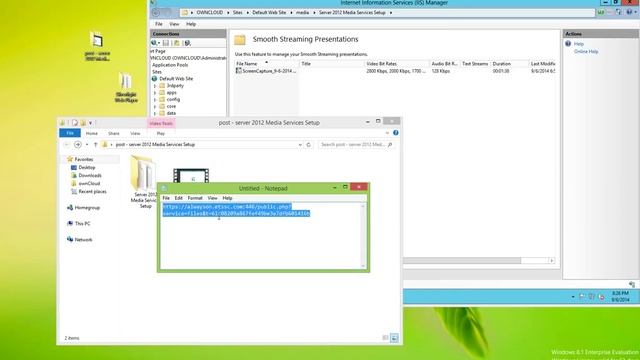Open the Help menu in IIS Manager
The height and width of the screenshot is (360, 640).
pyautogui.click(x=191, y=24)
